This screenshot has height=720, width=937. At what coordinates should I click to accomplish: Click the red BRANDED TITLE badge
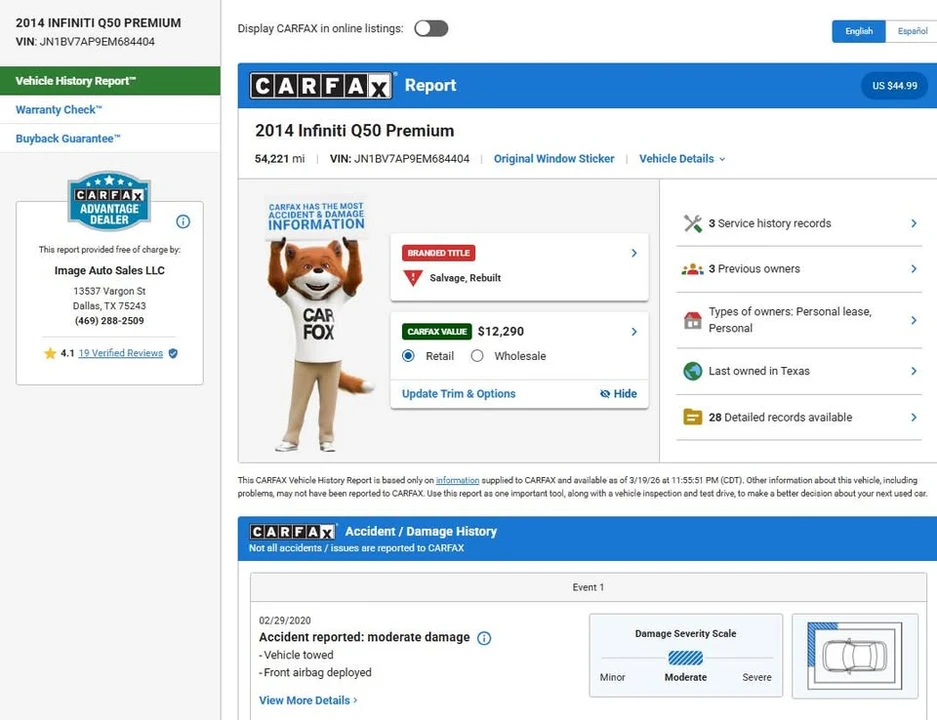(439, 253)
